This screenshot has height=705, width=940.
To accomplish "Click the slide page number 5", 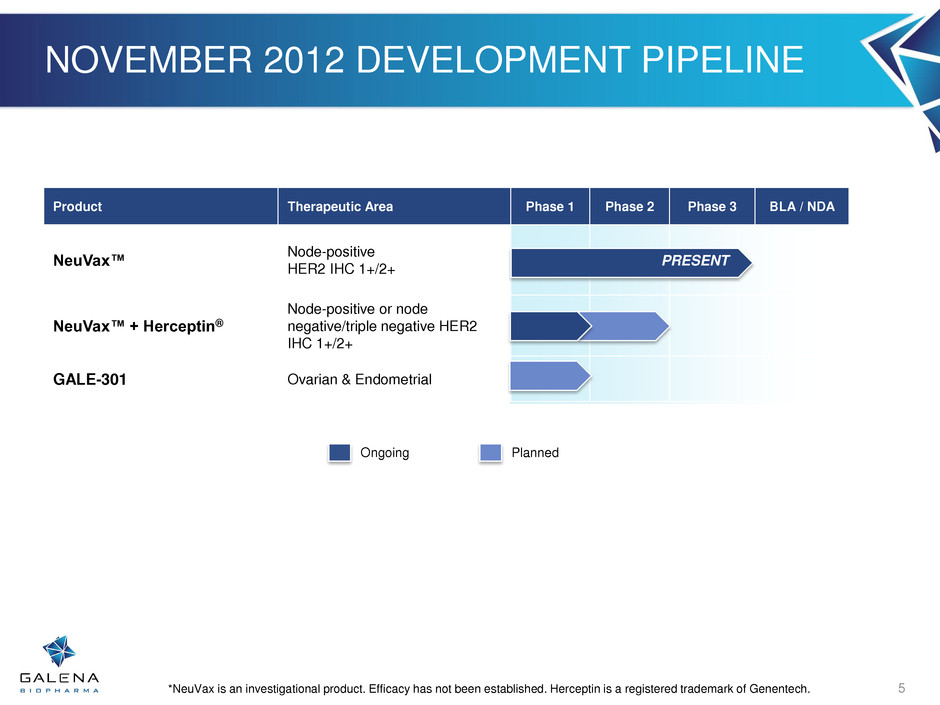I will coord(902,688).
